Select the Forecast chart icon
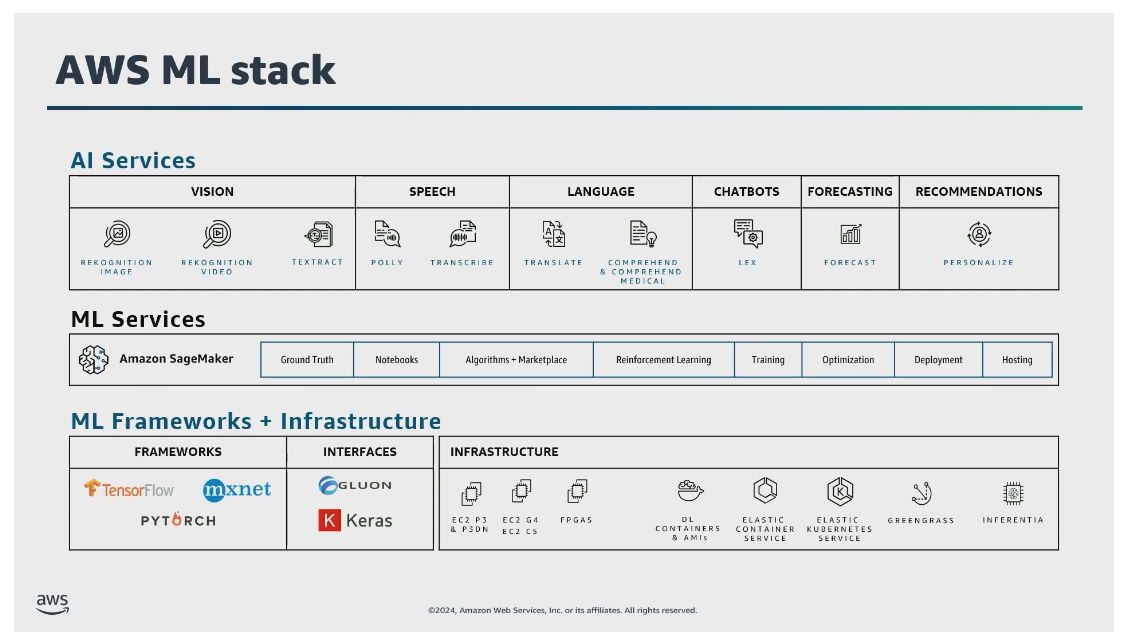This screenshot has width=1125, height=641. [x=850, y=234]
